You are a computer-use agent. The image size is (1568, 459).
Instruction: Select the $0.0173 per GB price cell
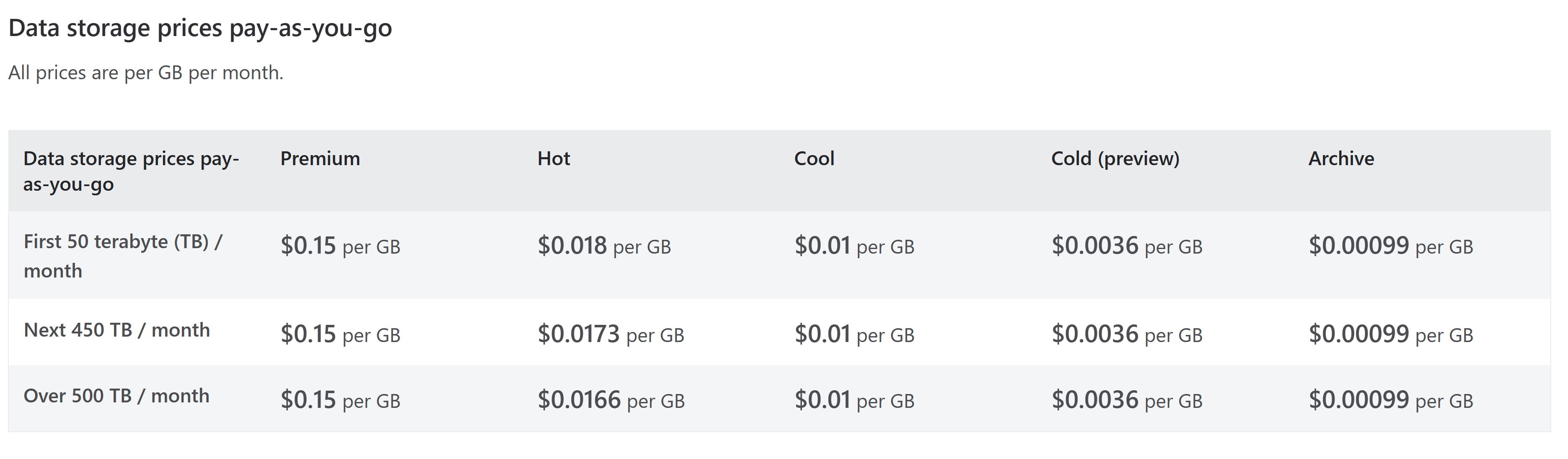click(x=611, y=334)
